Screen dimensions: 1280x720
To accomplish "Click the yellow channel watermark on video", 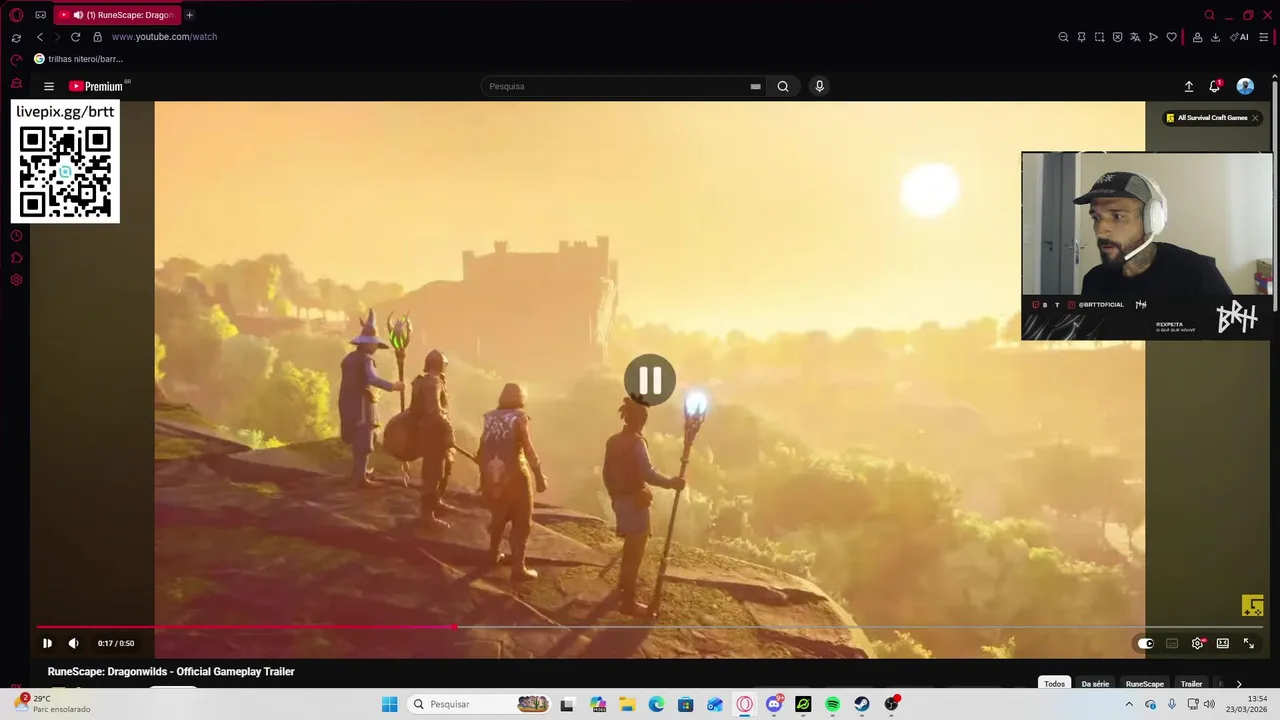I will [x=1252, y=606].
